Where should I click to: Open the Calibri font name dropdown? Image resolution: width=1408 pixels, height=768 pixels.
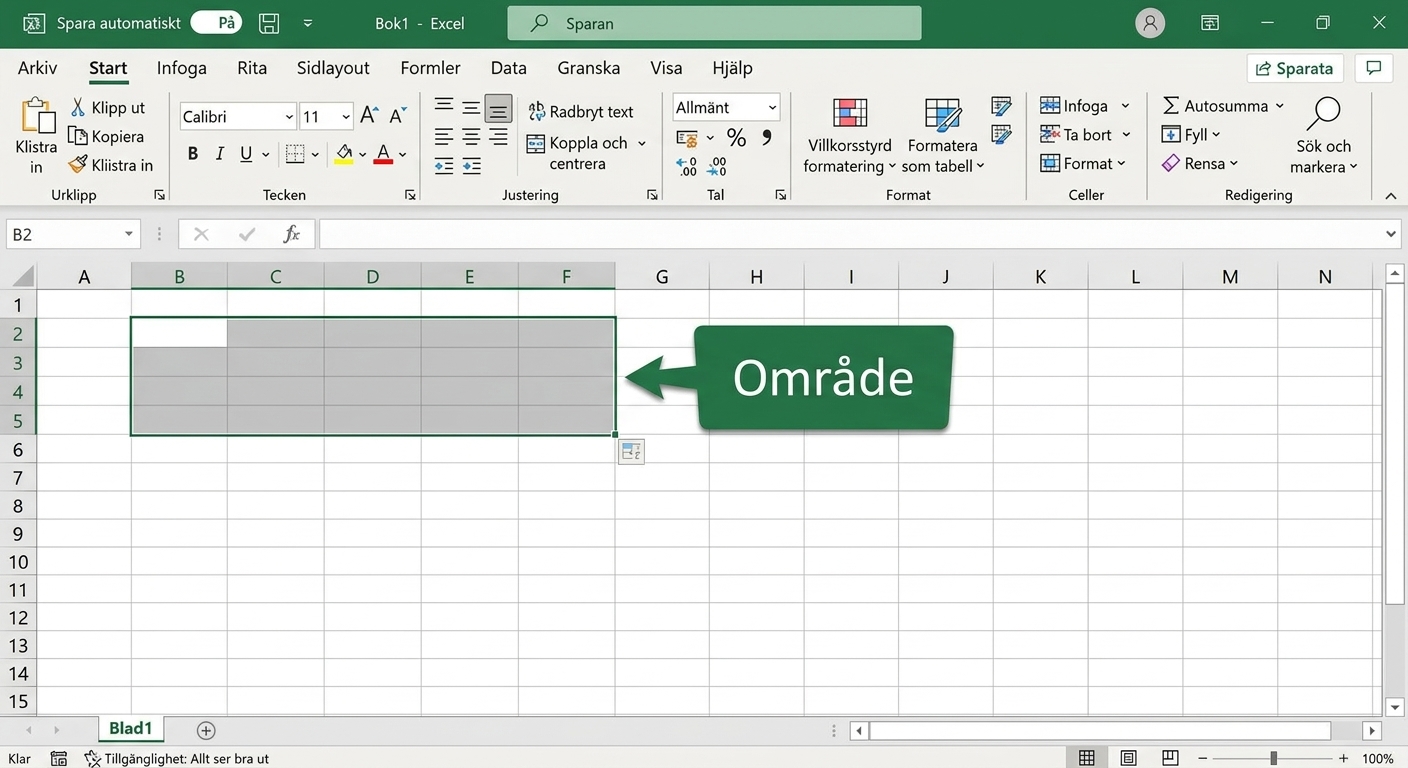tap(289, 117)
